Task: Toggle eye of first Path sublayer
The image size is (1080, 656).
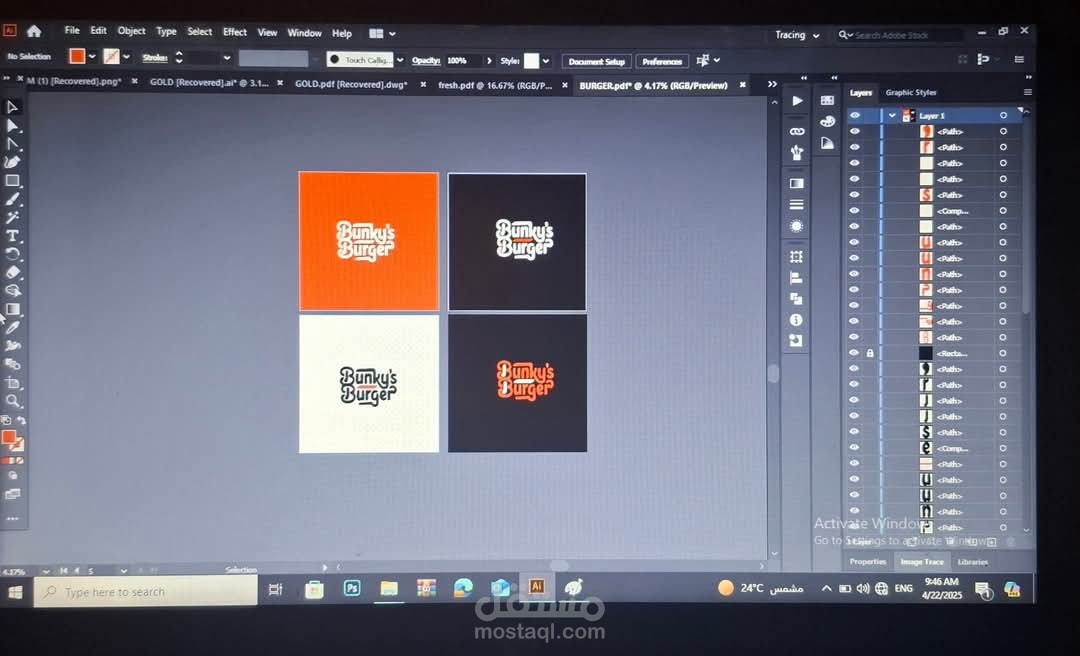Action: tap(855, 131)
